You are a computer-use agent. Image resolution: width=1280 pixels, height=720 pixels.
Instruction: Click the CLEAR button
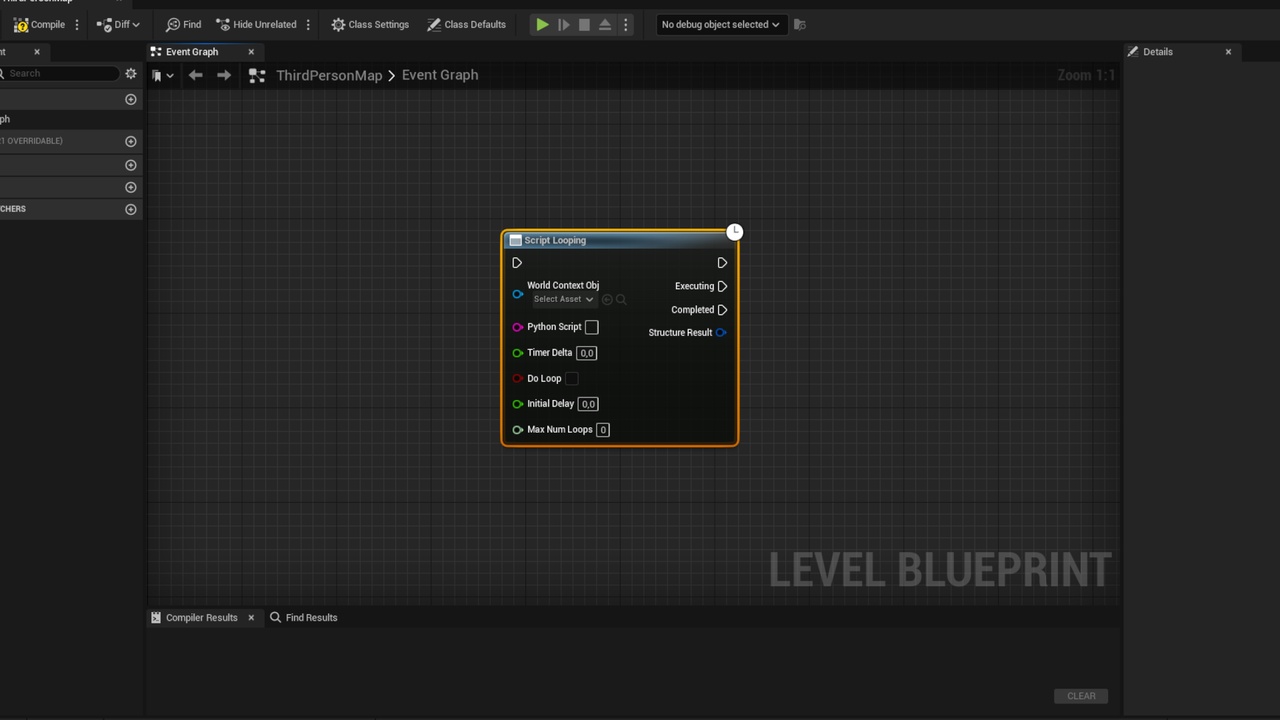1081,696
